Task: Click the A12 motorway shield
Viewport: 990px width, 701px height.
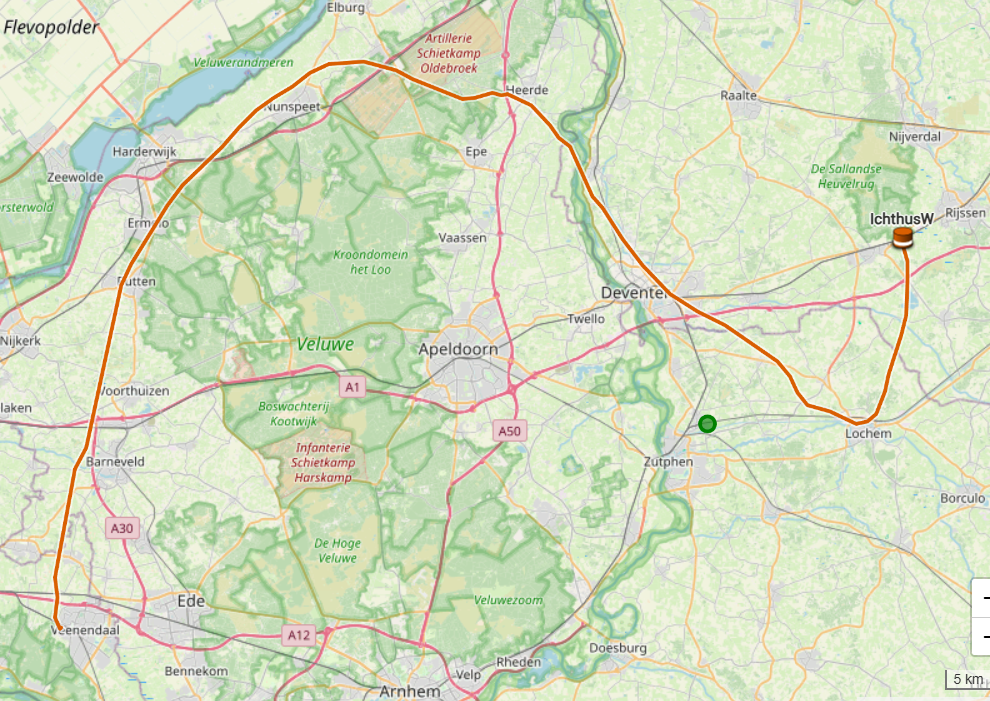Action: coord(299,635)
